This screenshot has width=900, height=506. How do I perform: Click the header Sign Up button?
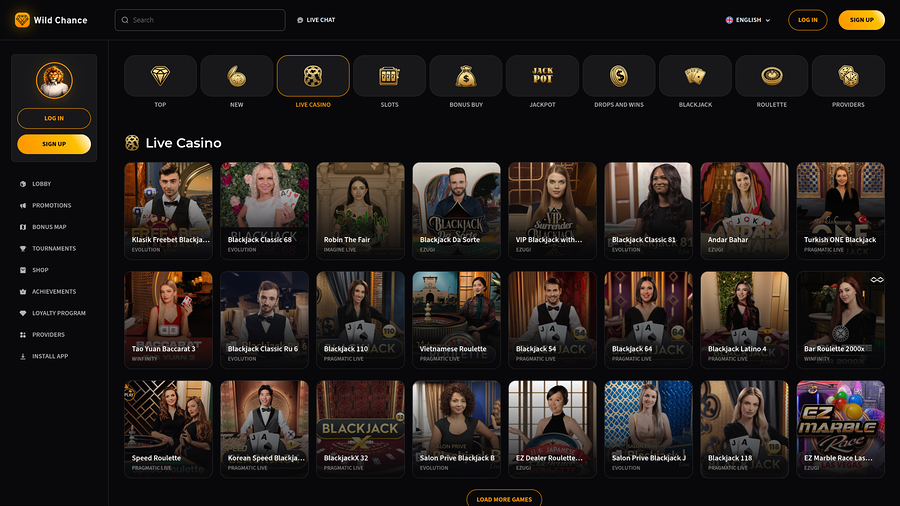point(862,20)
